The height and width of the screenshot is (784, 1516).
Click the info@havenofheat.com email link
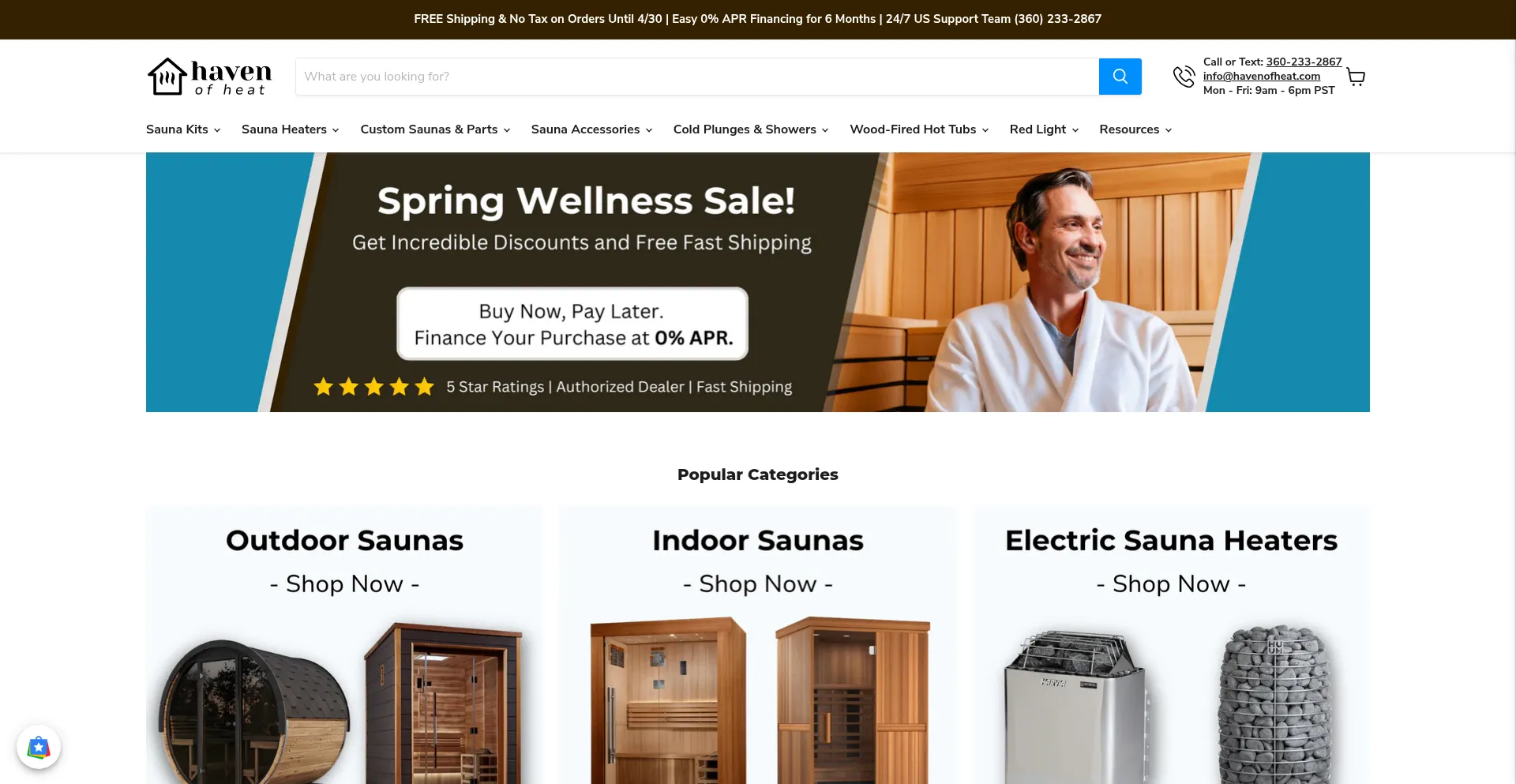click(1262, 76)
